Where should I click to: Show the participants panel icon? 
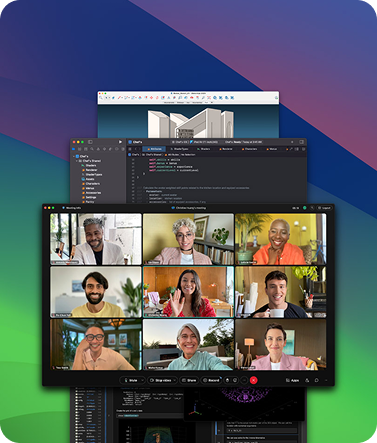pyautogui.click(x=307, y=380)
